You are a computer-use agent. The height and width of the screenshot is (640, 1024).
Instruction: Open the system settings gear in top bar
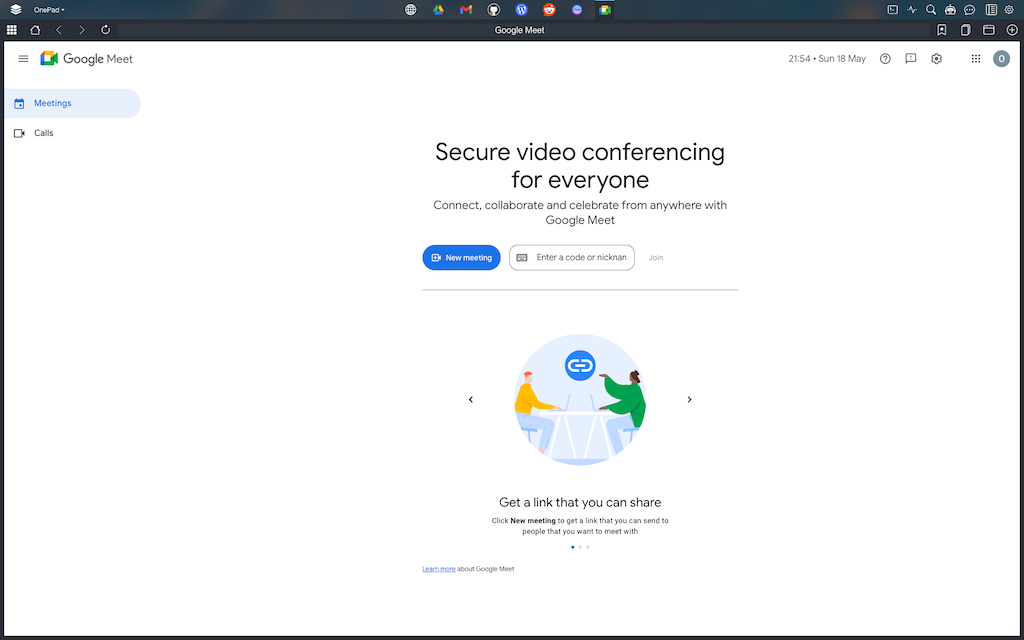pos(1009,10)
